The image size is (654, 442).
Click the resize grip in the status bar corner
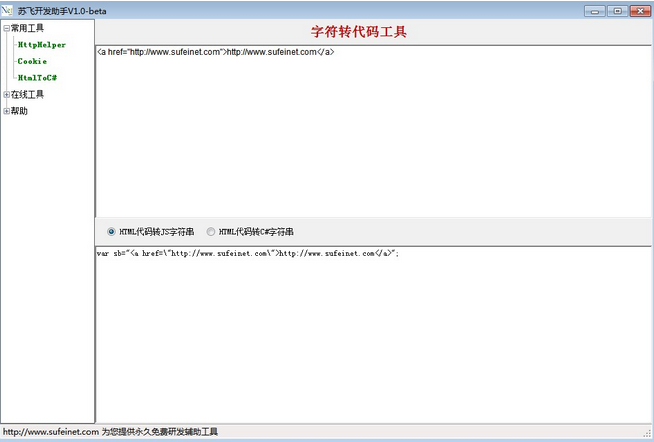point(647,435)
